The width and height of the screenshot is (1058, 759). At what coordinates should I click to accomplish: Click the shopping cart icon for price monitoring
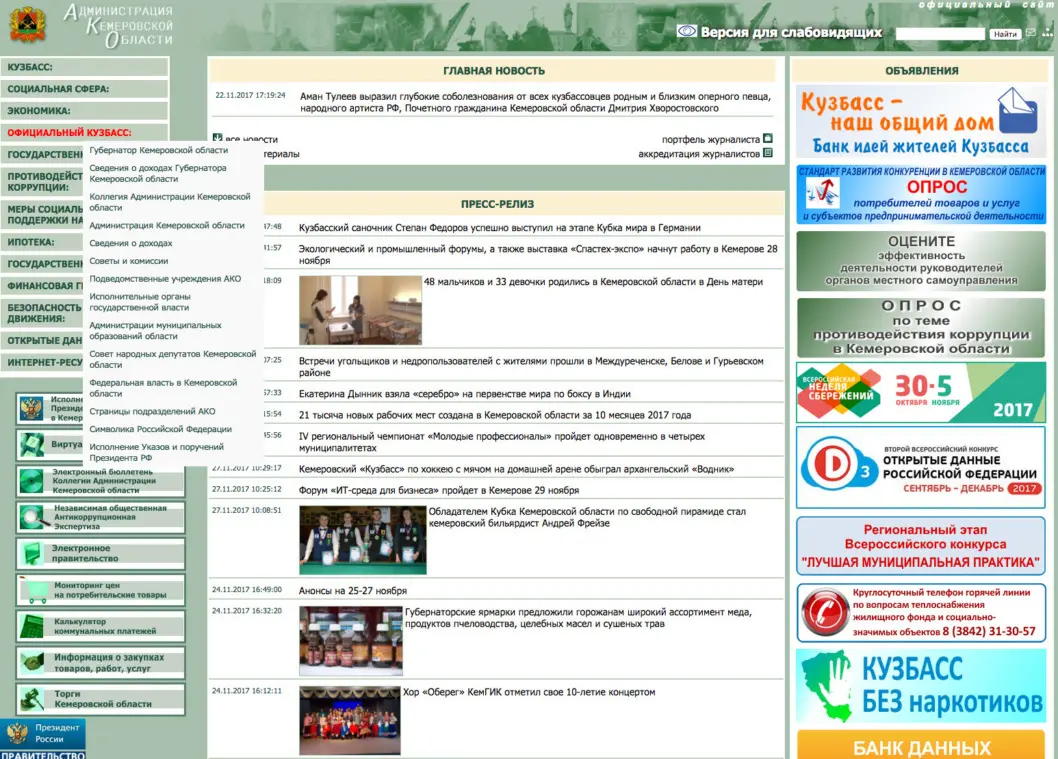tap(32, 590)
